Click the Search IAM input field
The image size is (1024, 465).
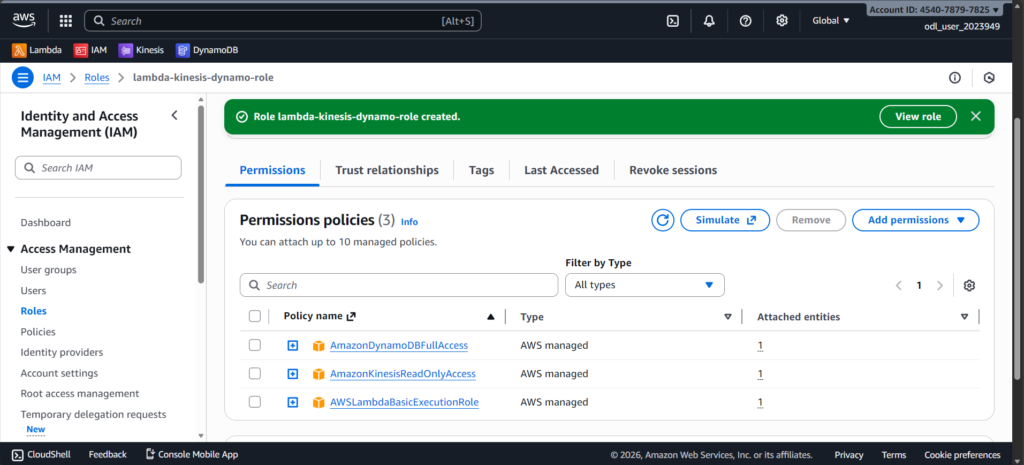98,168
